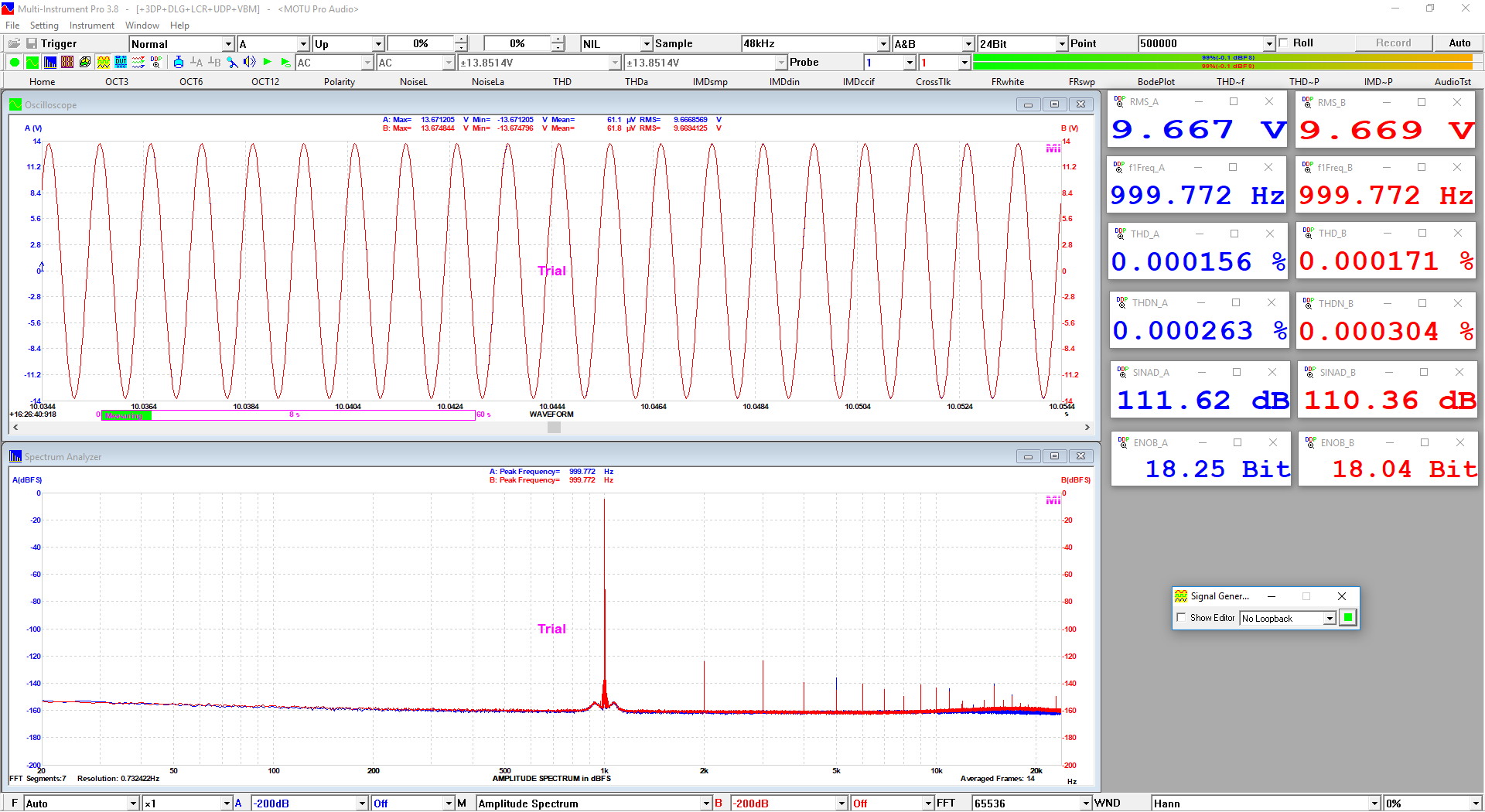Screen dimensions: 1485x812
Task: Enable the Roll checkbox
Action: (1284, 43)
